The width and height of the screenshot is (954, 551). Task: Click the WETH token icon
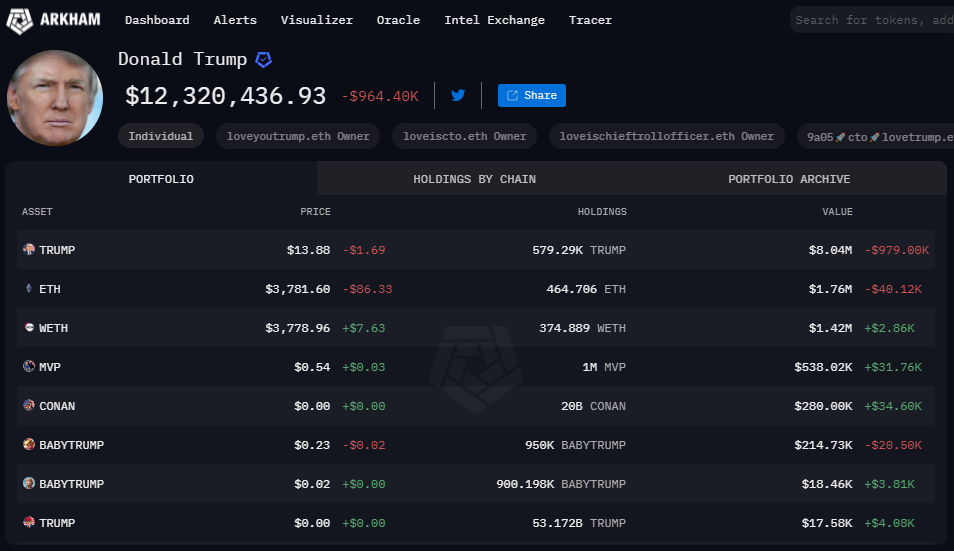click(29, 328)
